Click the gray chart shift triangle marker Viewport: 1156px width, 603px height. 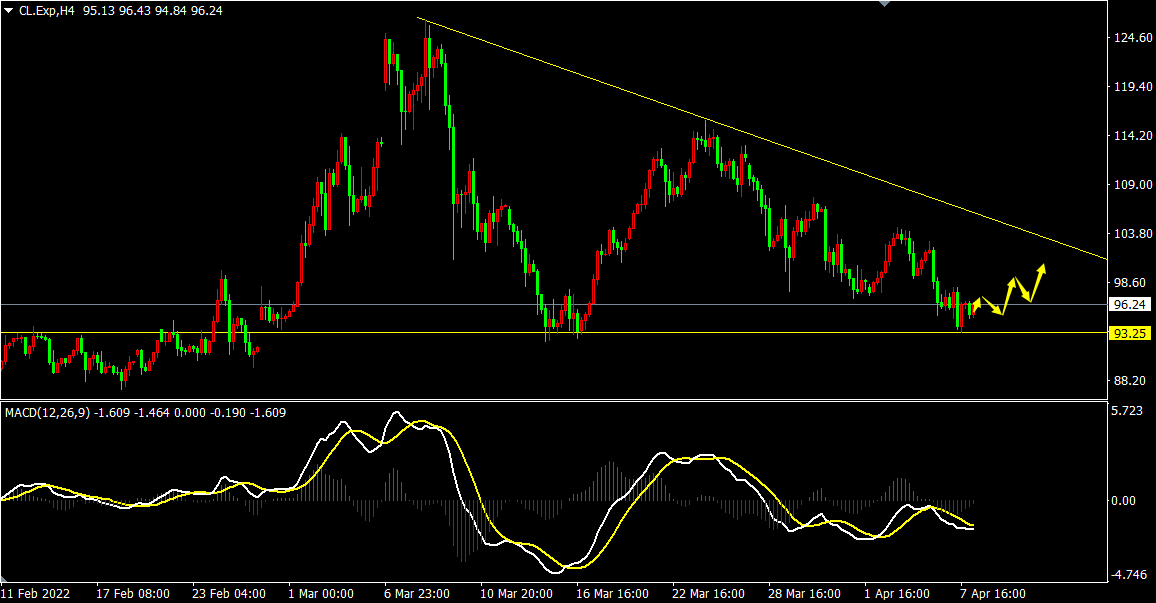(883, 4)
